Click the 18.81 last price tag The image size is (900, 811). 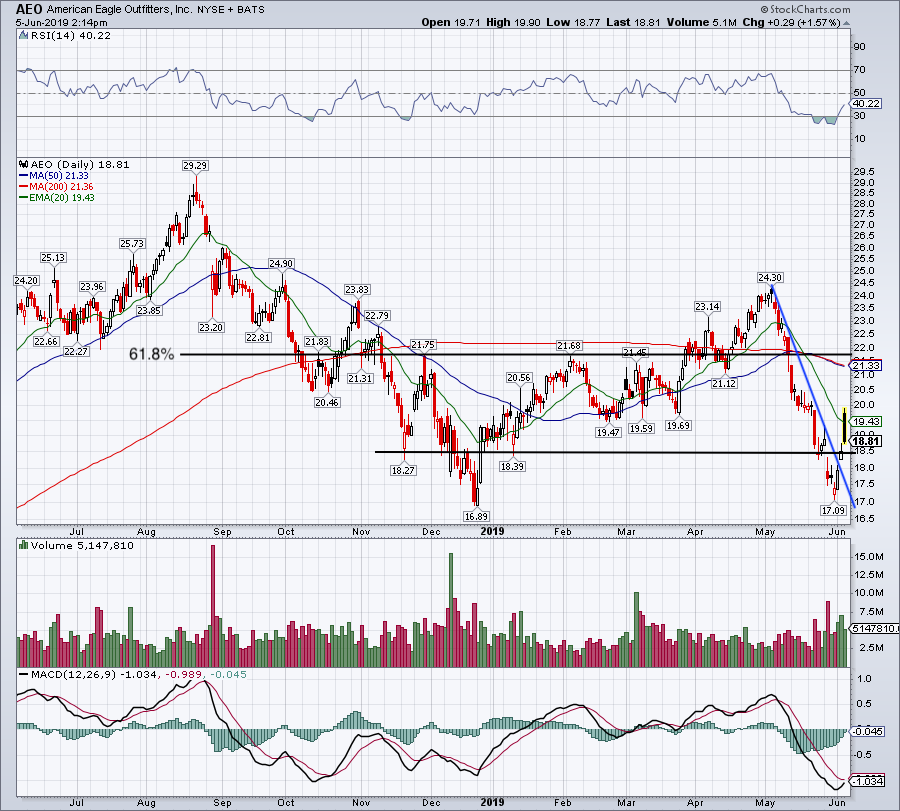point(867,441)
